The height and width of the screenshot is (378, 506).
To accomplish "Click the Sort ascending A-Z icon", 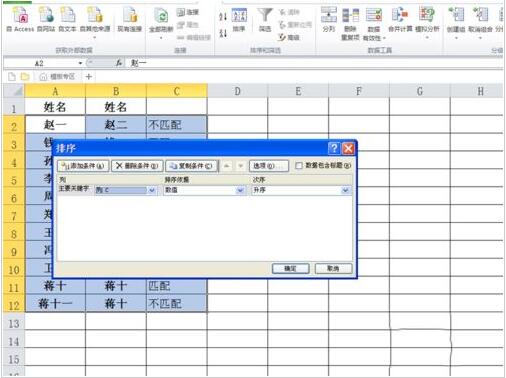I will pyautogui.click(x=223, y=16).
